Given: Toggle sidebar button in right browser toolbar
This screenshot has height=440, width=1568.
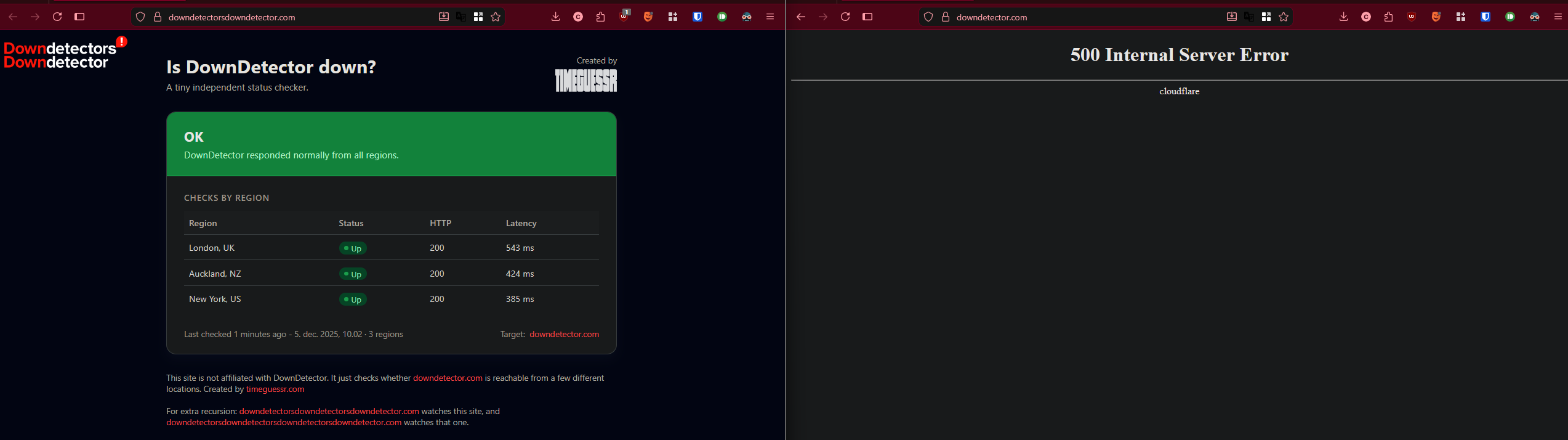Looking at the screenshot, I should coord(867,17).
